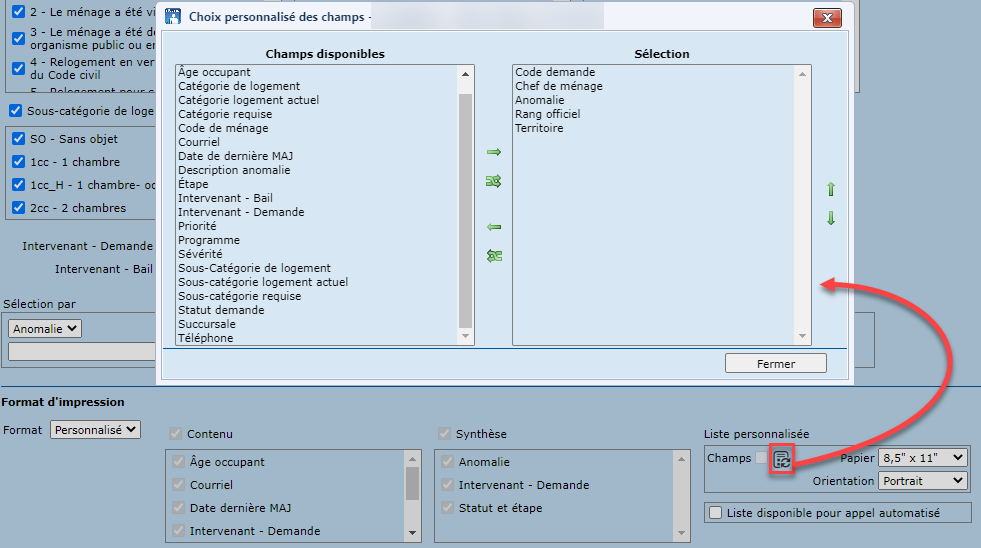Close the Choix personnalisé des champs dialog

pyautogui.click(x=826, y=17)
